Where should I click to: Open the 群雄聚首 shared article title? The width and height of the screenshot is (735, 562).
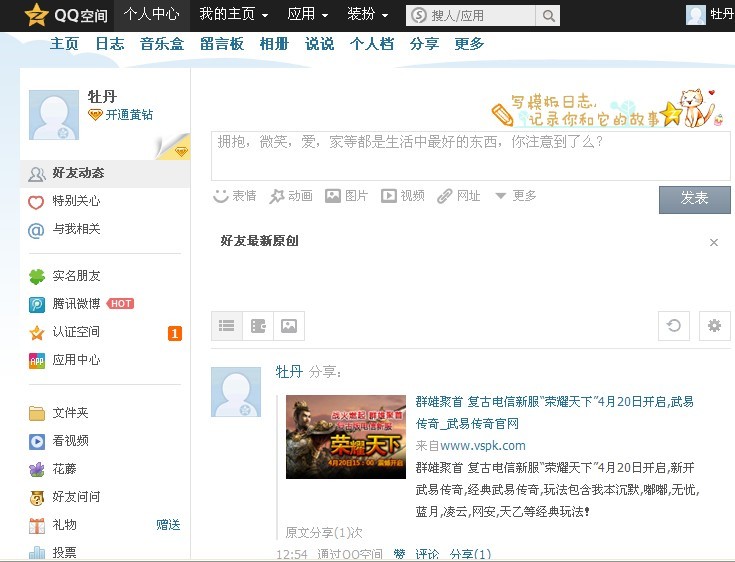coord(555,413)
